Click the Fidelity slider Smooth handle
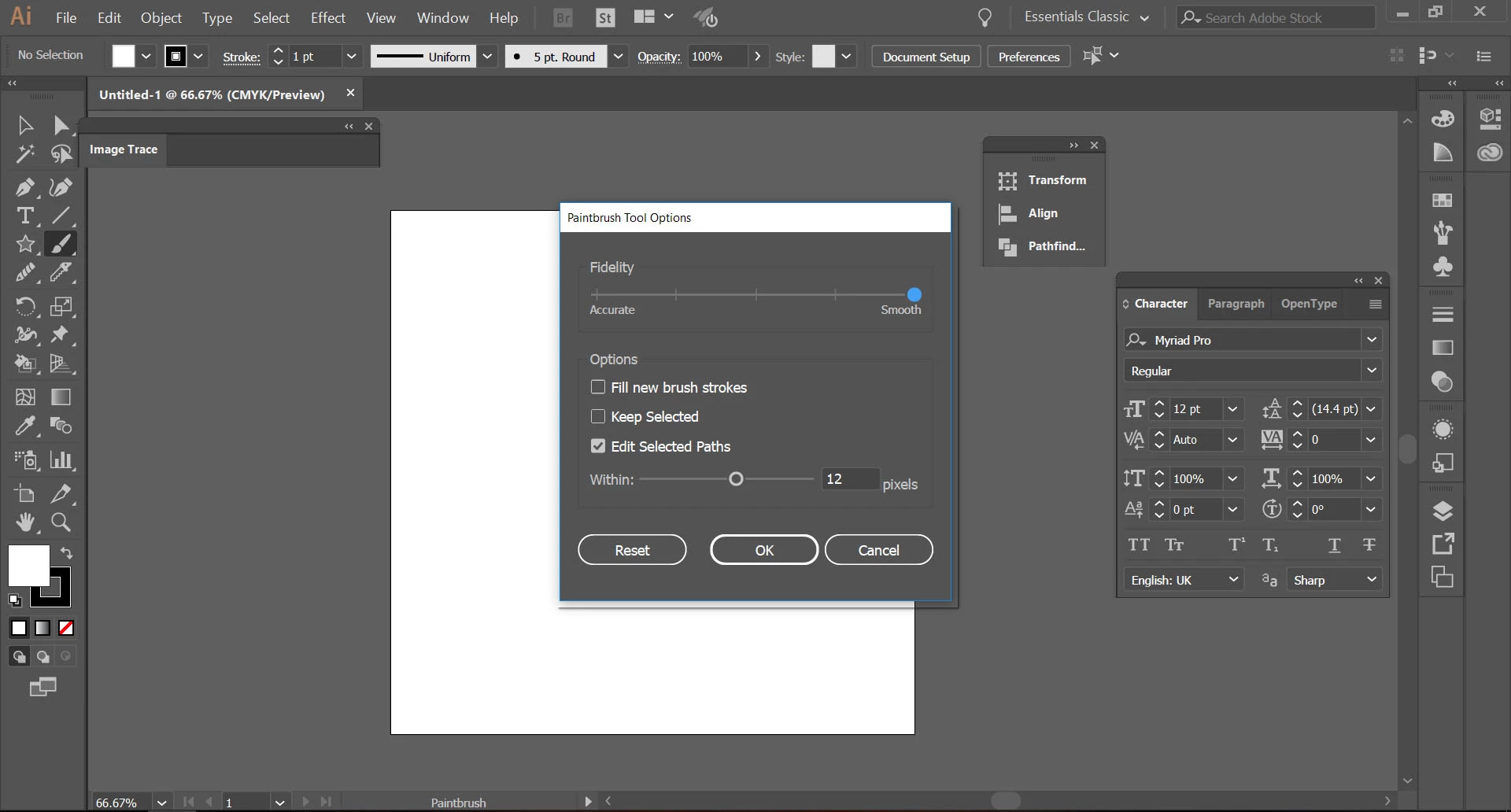The height and width of the screenshot is (812, 1511). 914,294
